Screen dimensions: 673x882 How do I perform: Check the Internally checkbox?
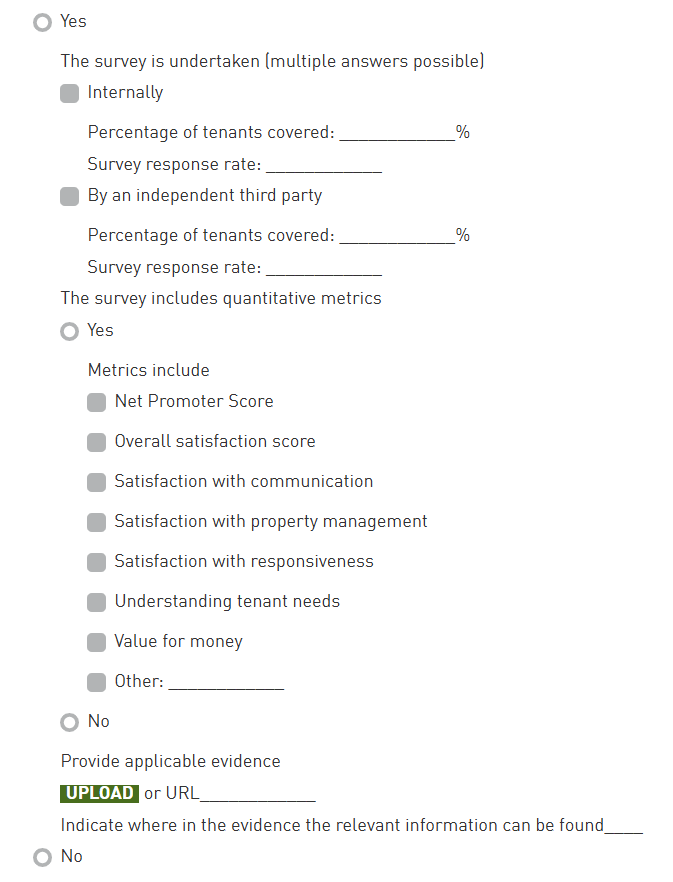(x=69, y=93)
